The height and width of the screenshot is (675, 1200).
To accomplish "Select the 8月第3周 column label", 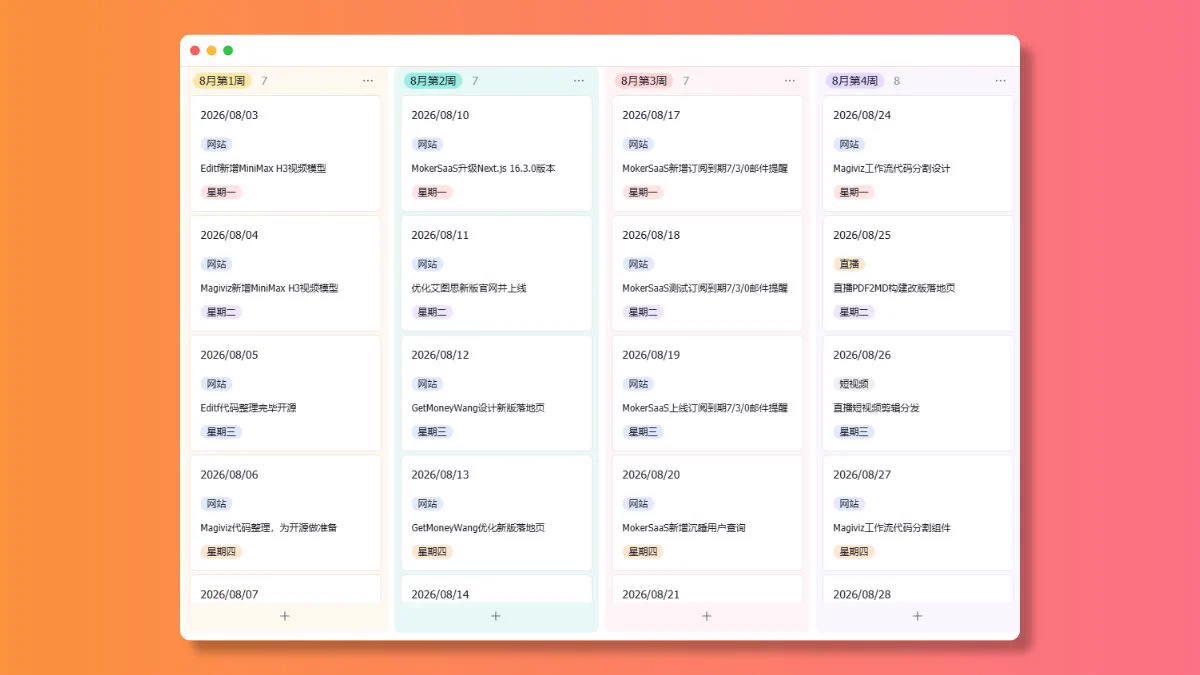I will 644,81.
